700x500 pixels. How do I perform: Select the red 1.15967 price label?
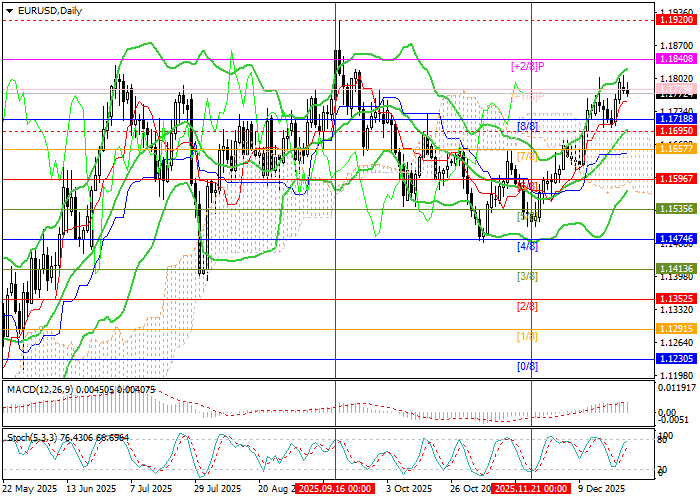point(677,179)
